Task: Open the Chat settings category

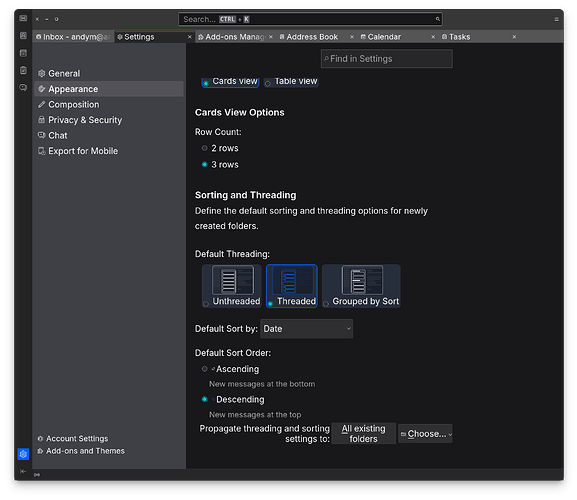Action: pos(109,135)
